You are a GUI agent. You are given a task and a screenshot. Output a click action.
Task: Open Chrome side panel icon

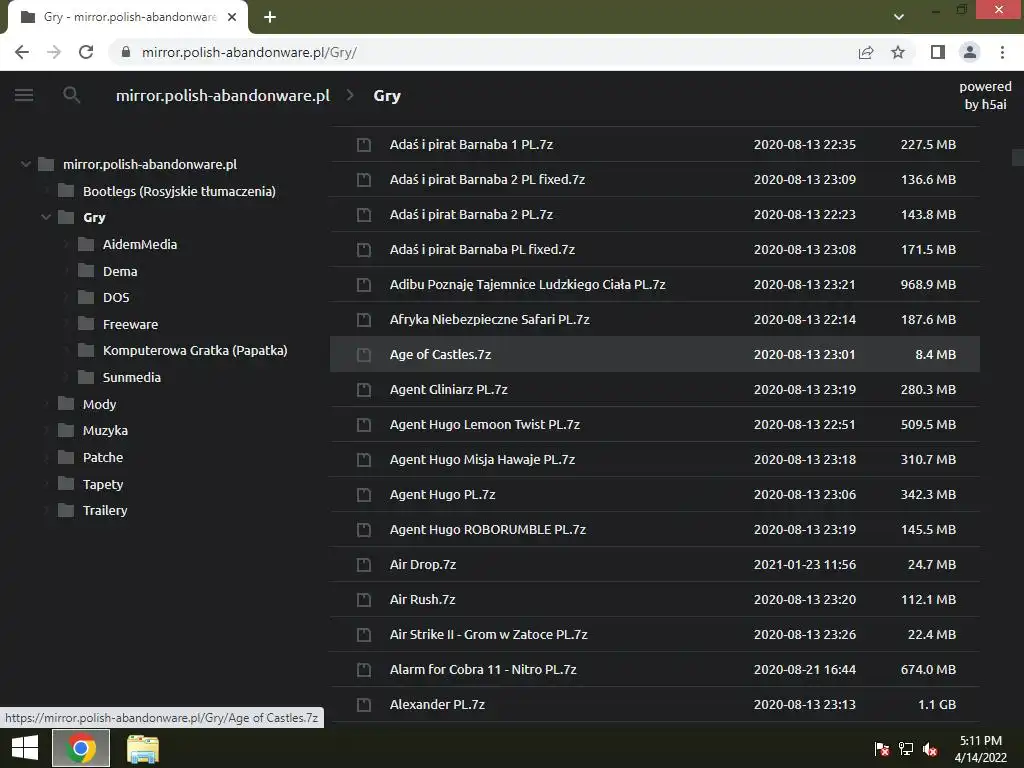point(938,52)
